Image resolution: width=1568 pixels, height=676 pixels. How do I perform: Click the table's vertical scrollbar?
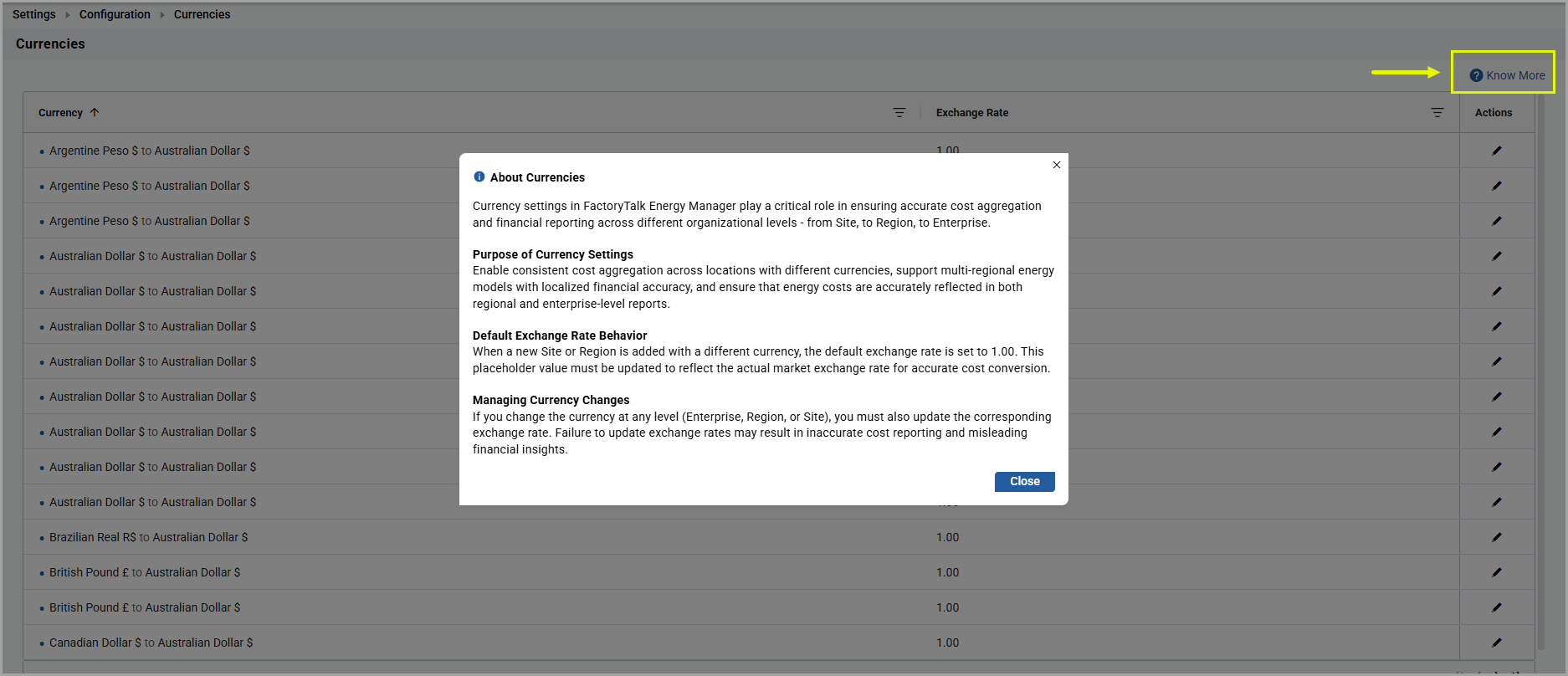point(1540,372)
